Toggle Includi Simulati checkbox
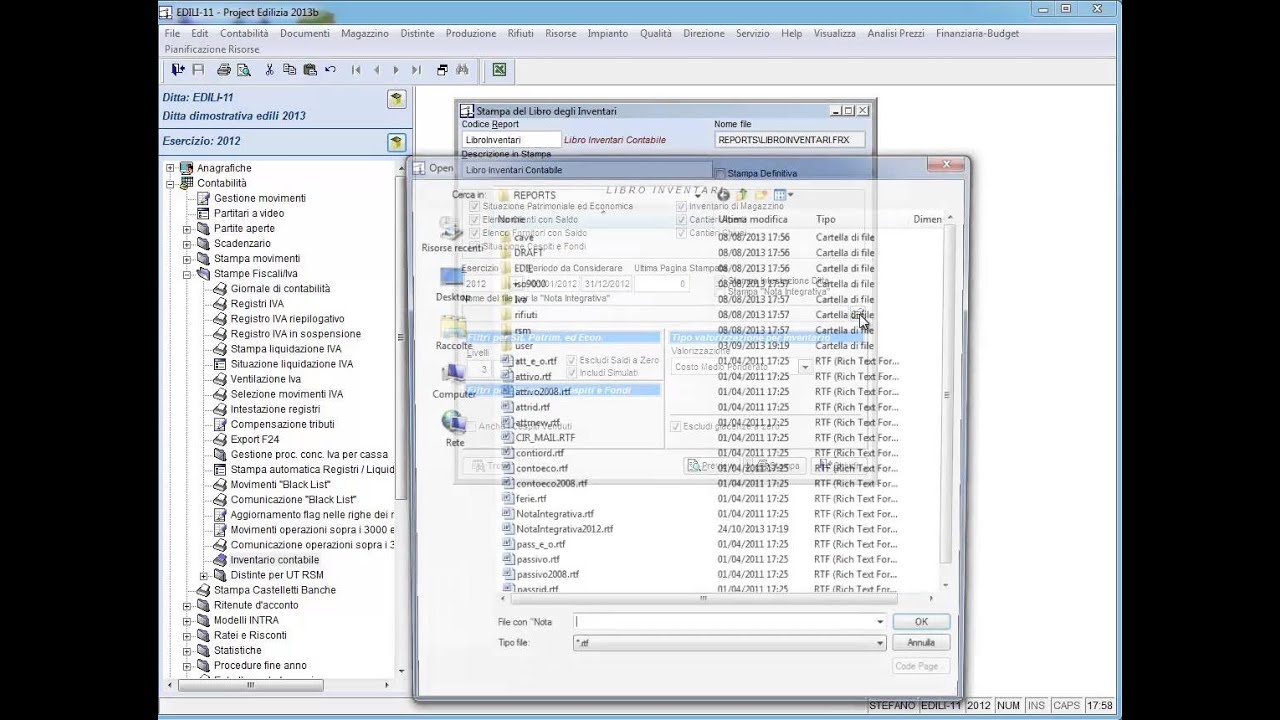Screen dimensions: 1280x720 571,372
